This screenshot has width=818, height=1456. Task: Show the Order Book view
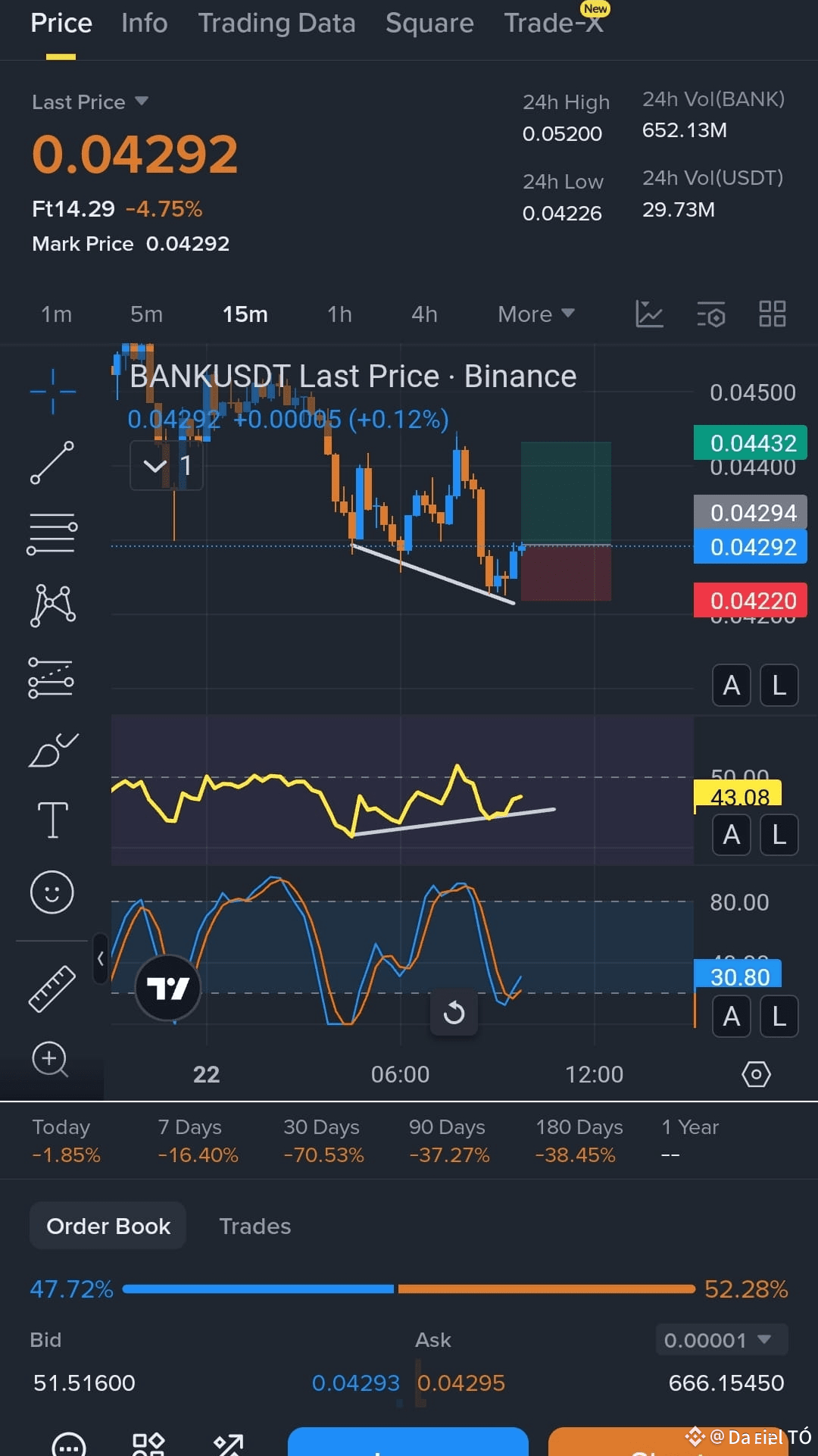108,1226
